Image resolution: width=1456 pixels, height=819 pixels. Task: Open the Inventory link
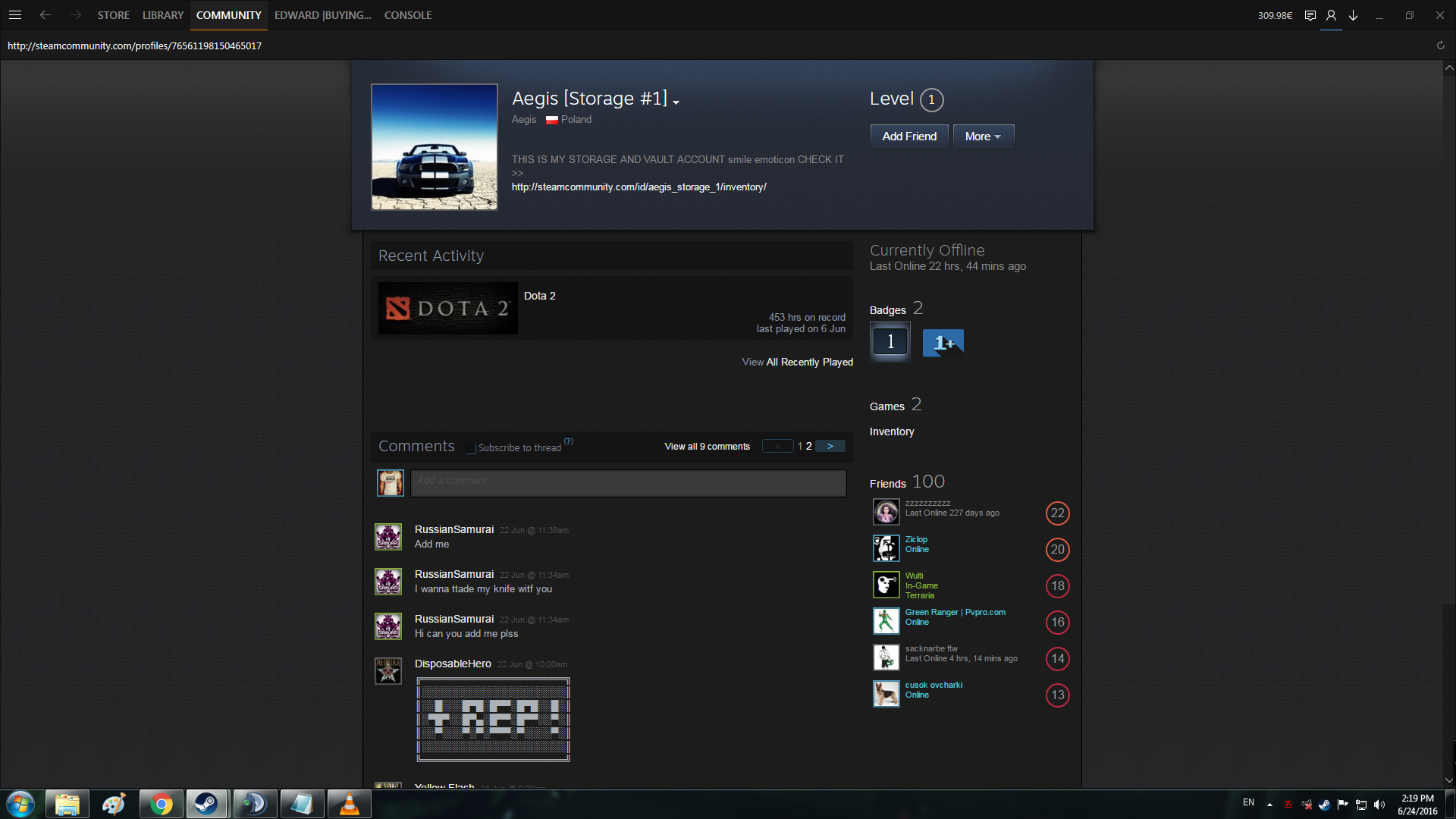[892, 432]
